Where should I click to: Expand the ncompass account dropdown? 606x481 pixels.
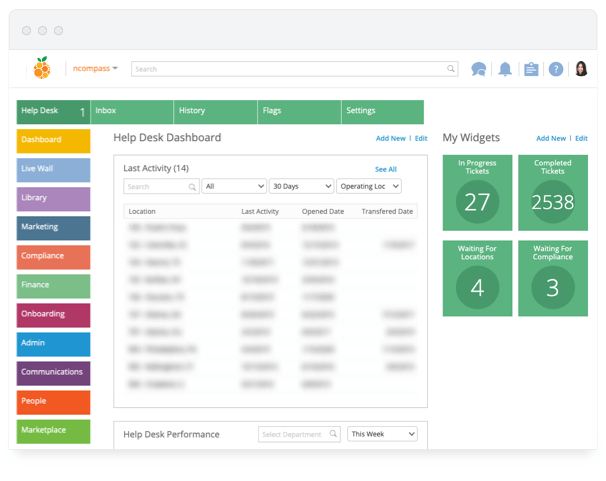click(95, 68)
